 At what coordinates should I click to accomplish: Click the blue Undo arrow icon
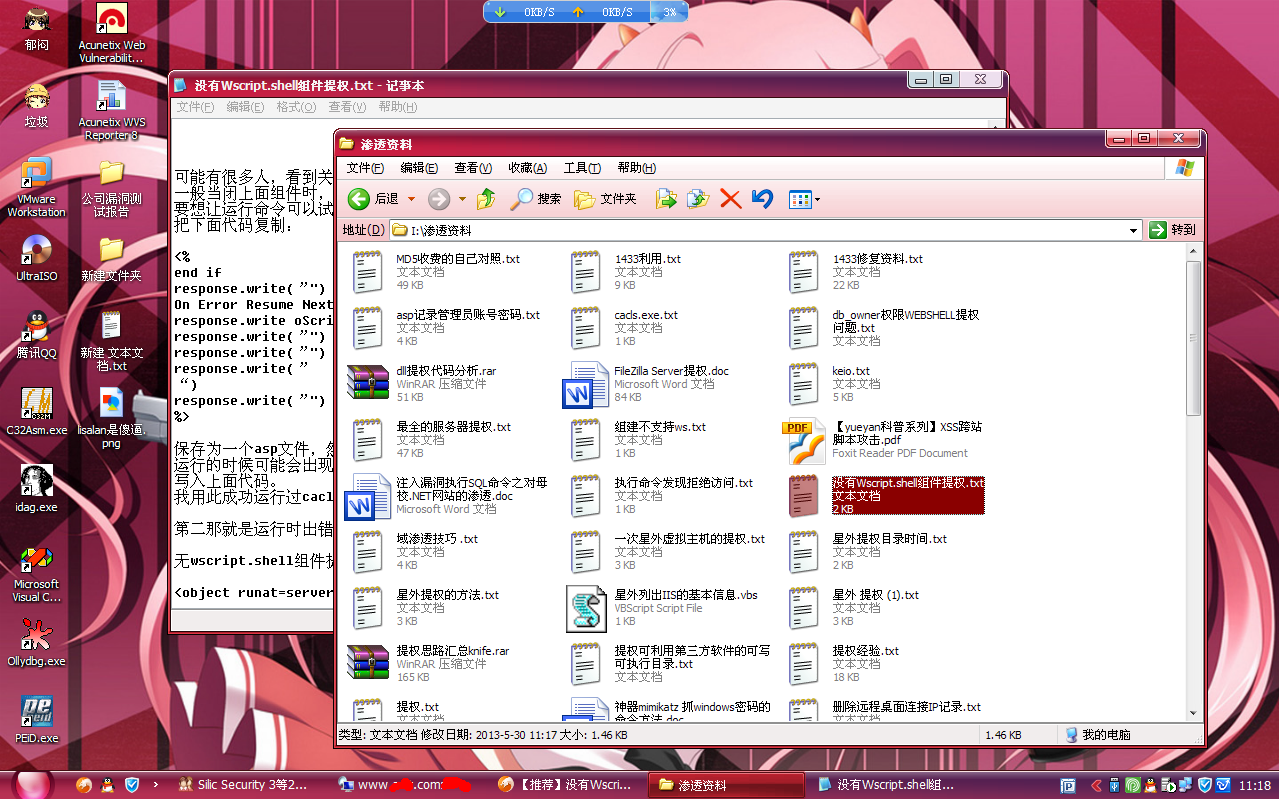click(762, 199)
